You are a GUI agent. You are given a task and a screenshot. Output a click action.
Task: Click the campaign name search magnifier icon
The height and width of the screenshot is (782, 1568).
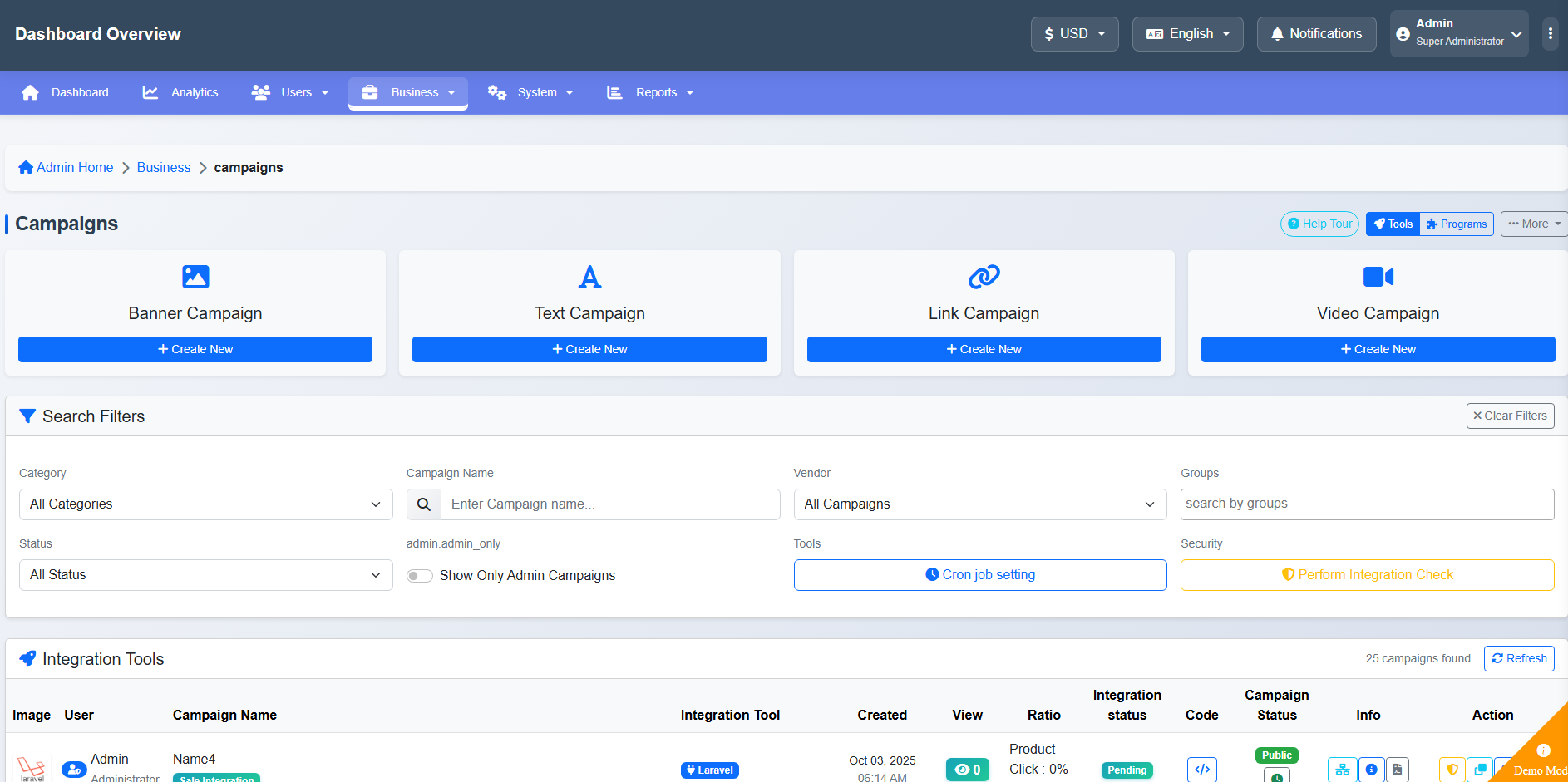(x=424, y=504)
